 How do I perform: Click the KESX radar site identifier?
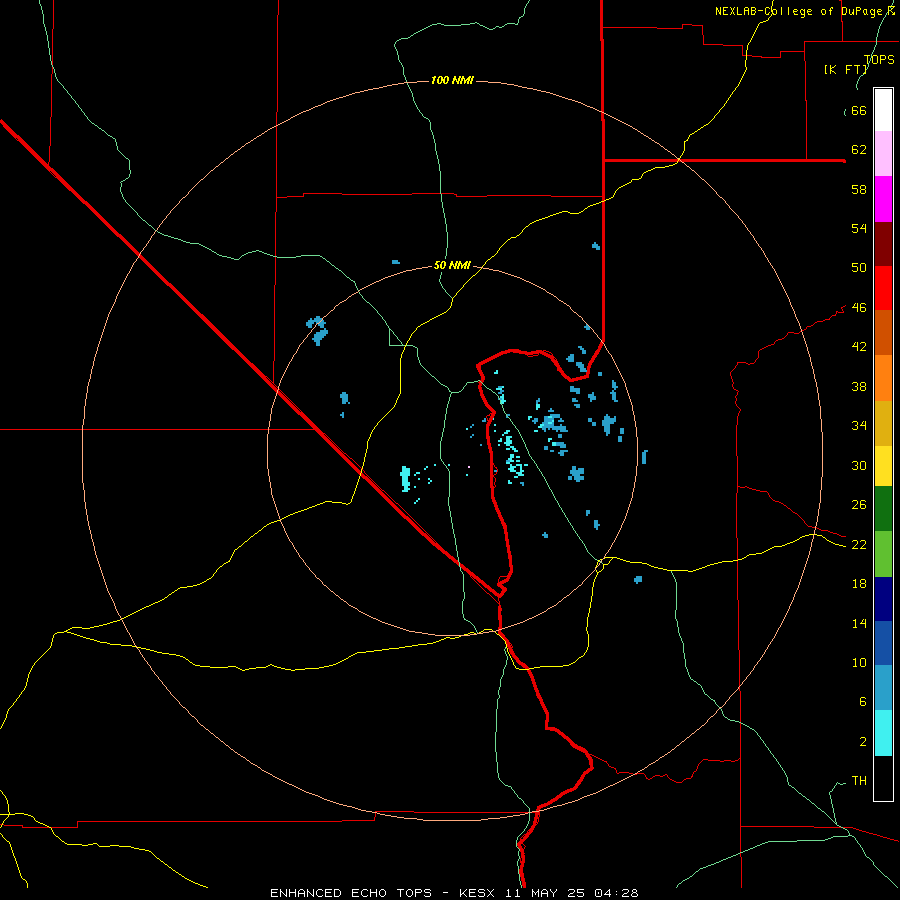click(x=478, y=893)
